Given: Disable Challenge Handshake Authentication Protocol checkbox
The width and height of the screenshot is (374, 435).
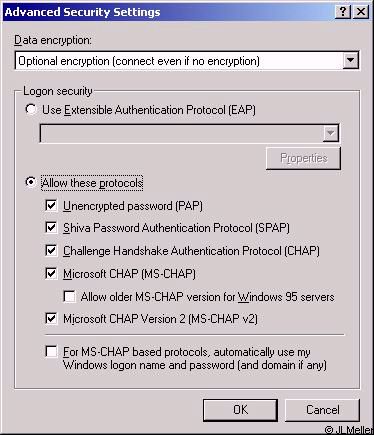Looking at the screenshot, I should point(51,250).
